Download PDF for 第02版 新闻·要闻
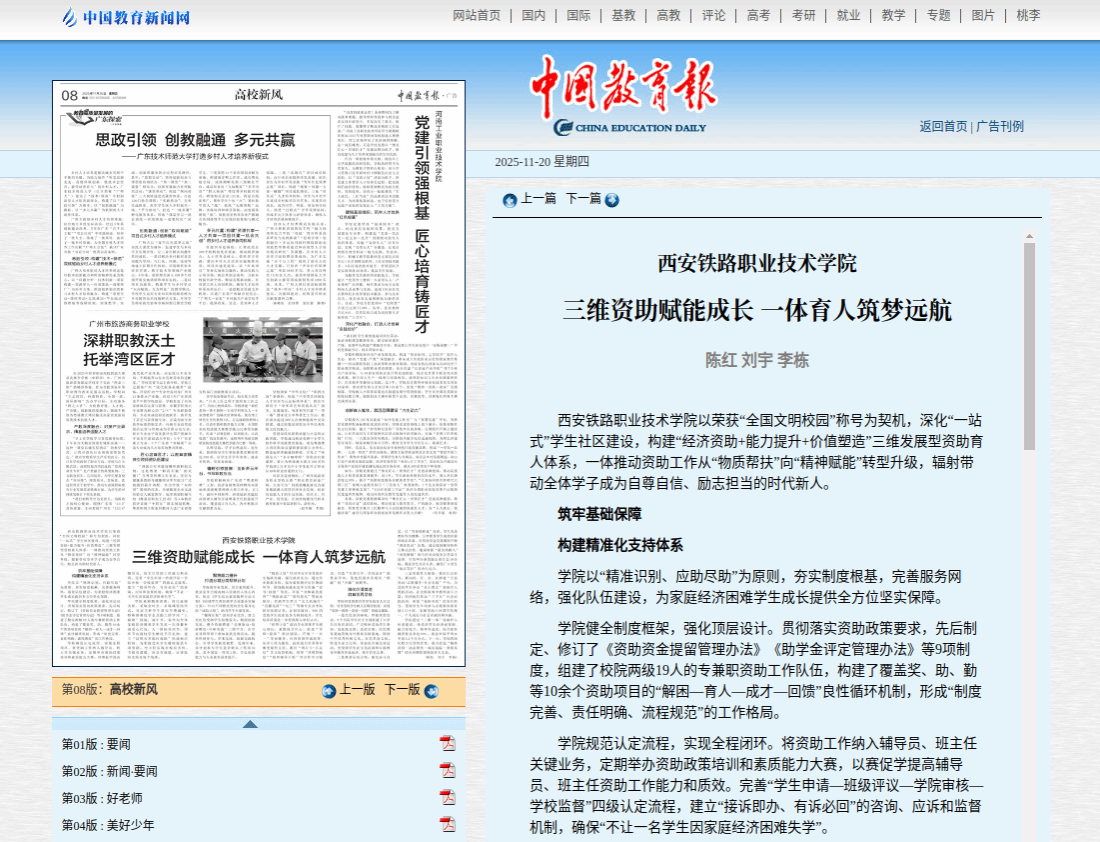 tap(447, 770)
